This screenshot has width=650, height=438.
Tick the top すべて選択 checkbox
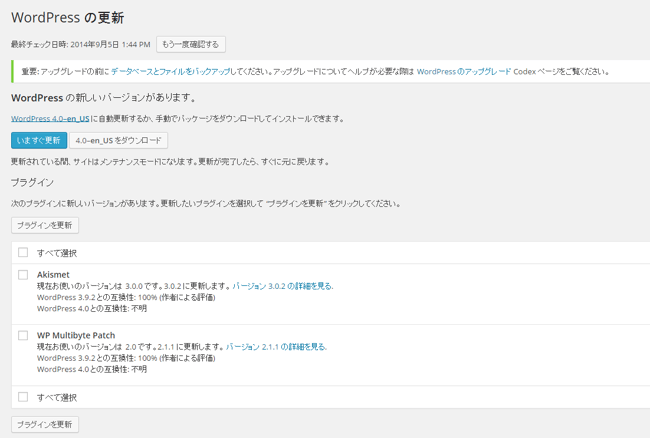(x=23, y=252)
